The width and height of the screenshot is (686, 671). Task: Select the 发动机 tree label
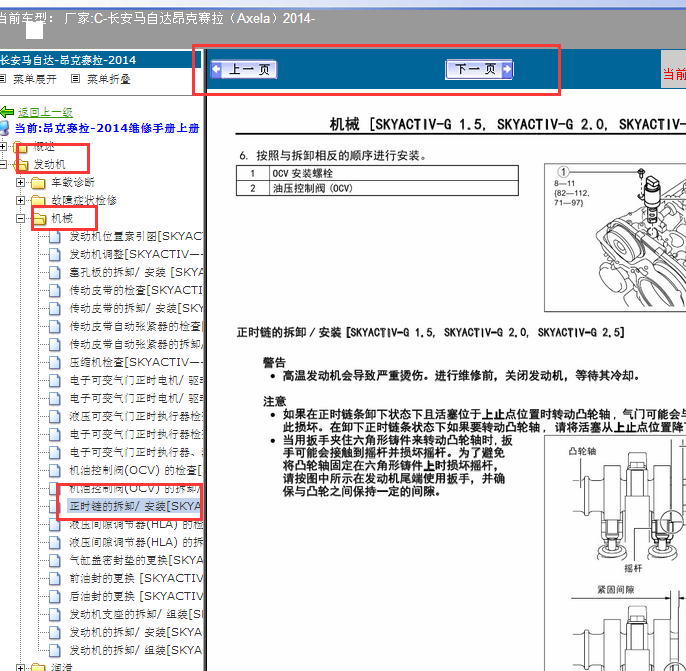click(x=49, y=164)
